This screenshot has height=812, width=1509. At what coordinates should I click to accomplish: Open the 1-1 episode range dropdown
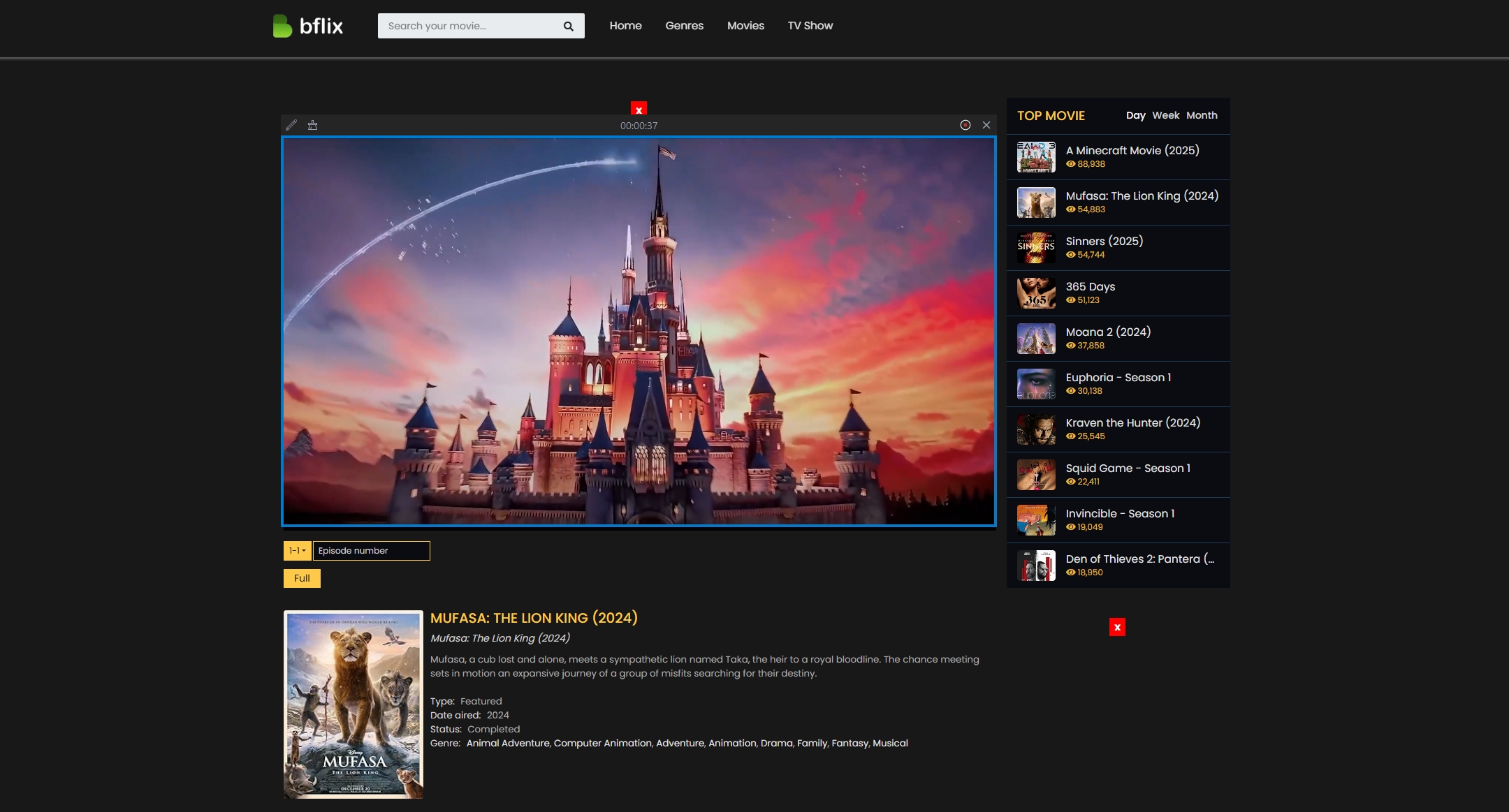point(298,551)
